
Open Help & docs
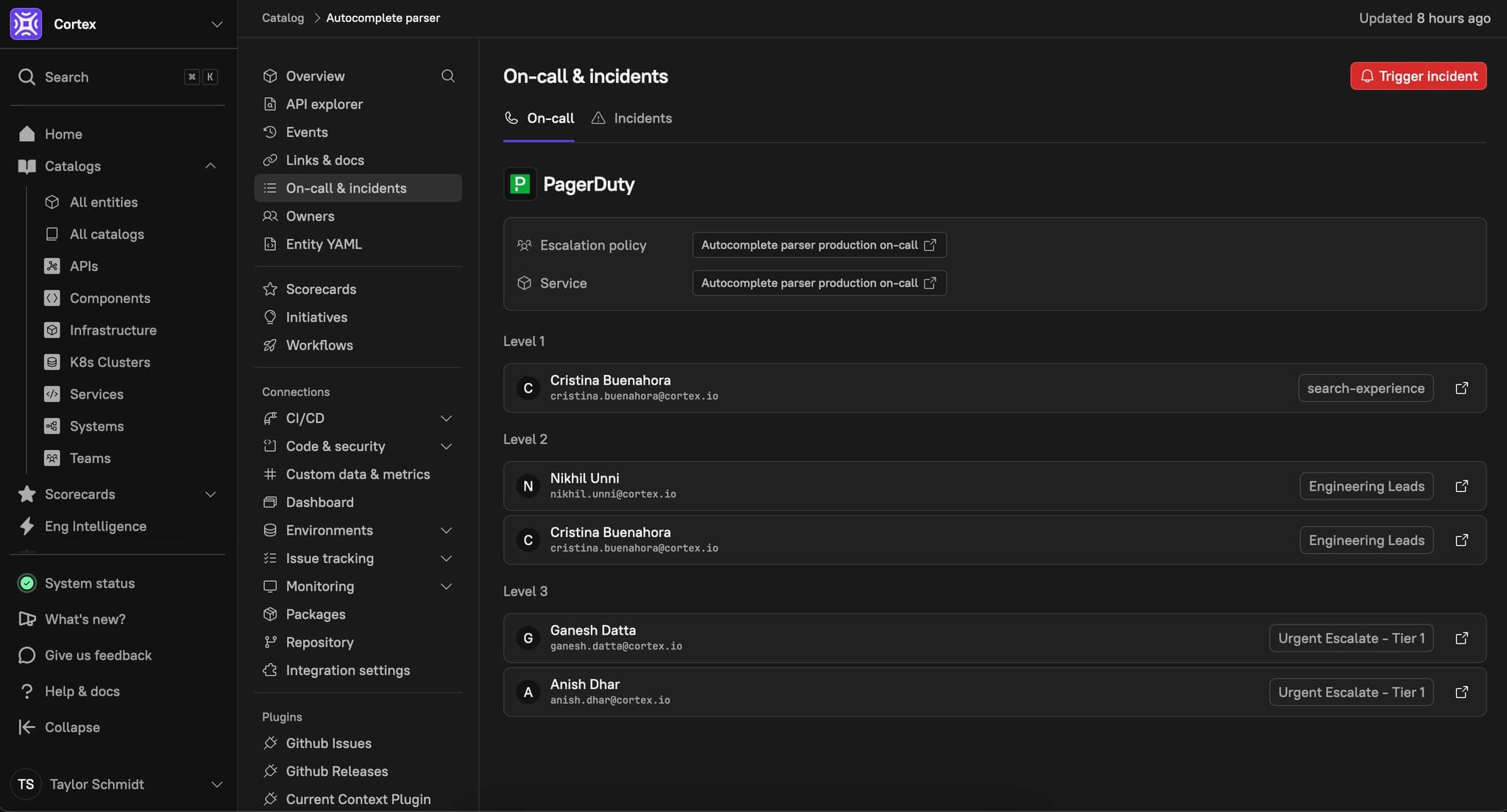point(82,691)
